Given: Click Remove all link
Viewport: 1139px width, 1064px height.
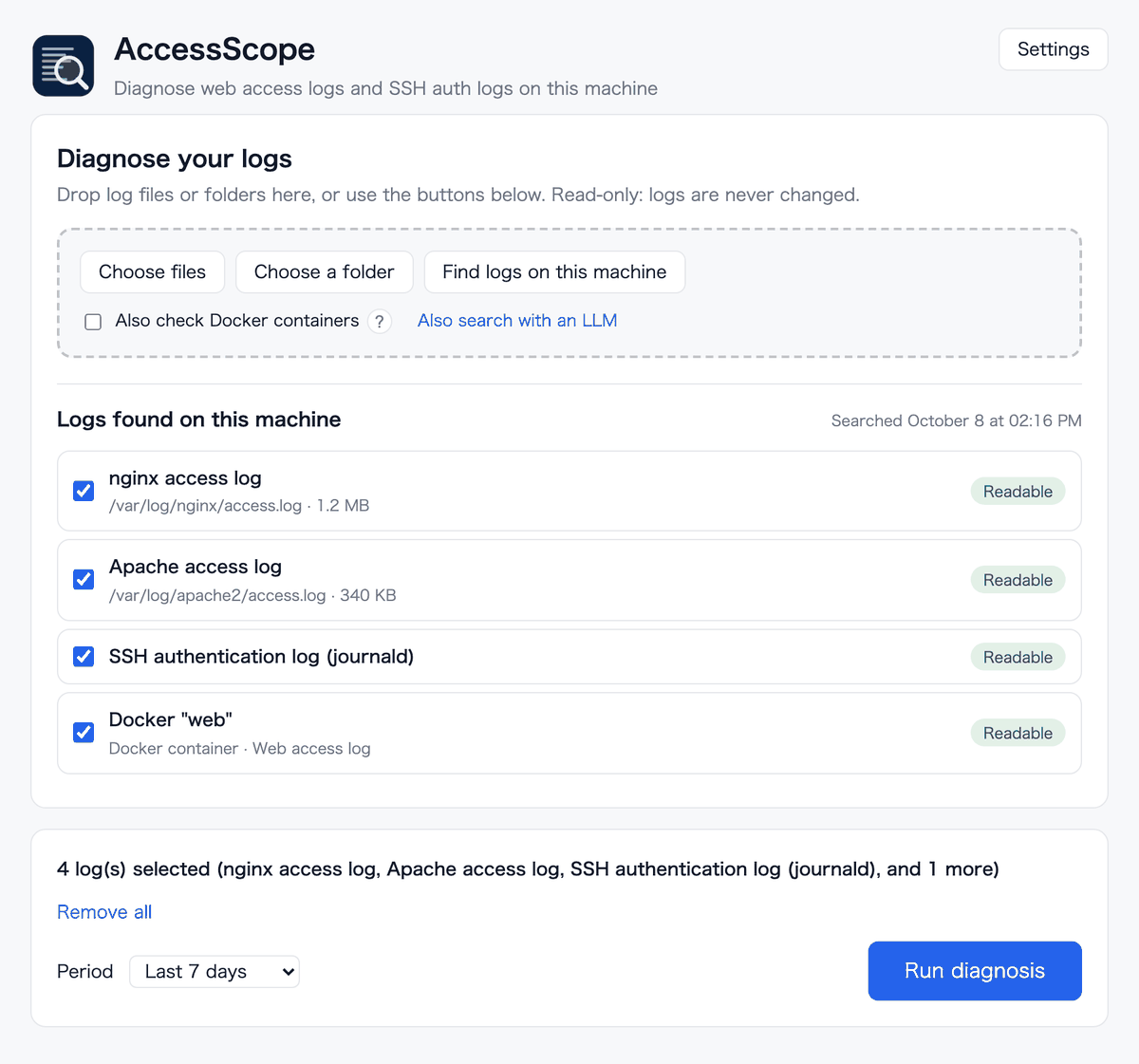Looking at the screenshot, I should pyautogui.click(x=104, y=912).
